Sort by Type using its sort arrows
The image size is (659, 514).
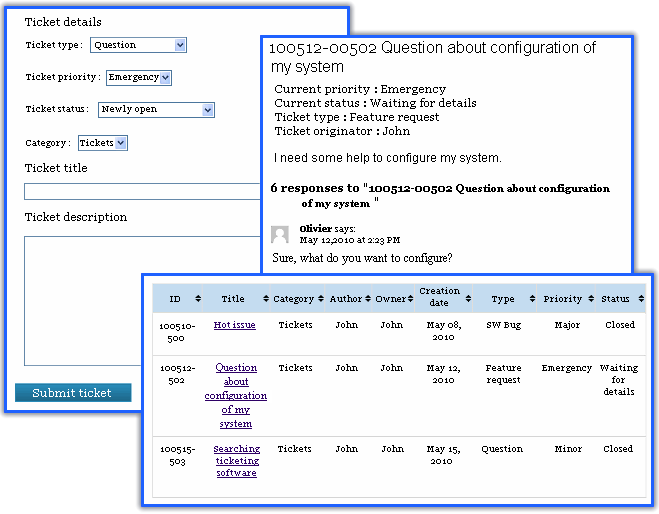532,299
